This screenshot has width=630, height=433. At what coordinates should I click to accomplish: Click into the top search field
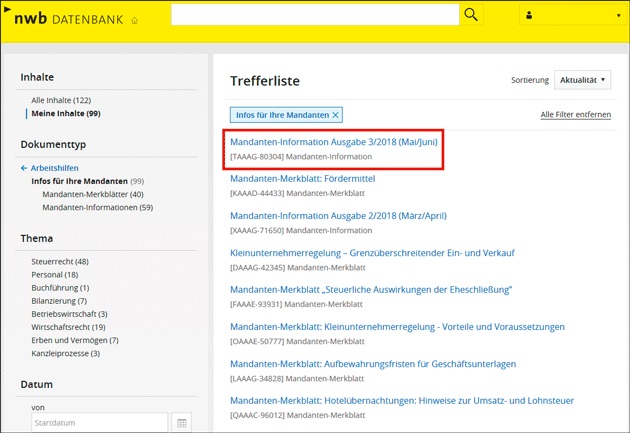(315, 15)
